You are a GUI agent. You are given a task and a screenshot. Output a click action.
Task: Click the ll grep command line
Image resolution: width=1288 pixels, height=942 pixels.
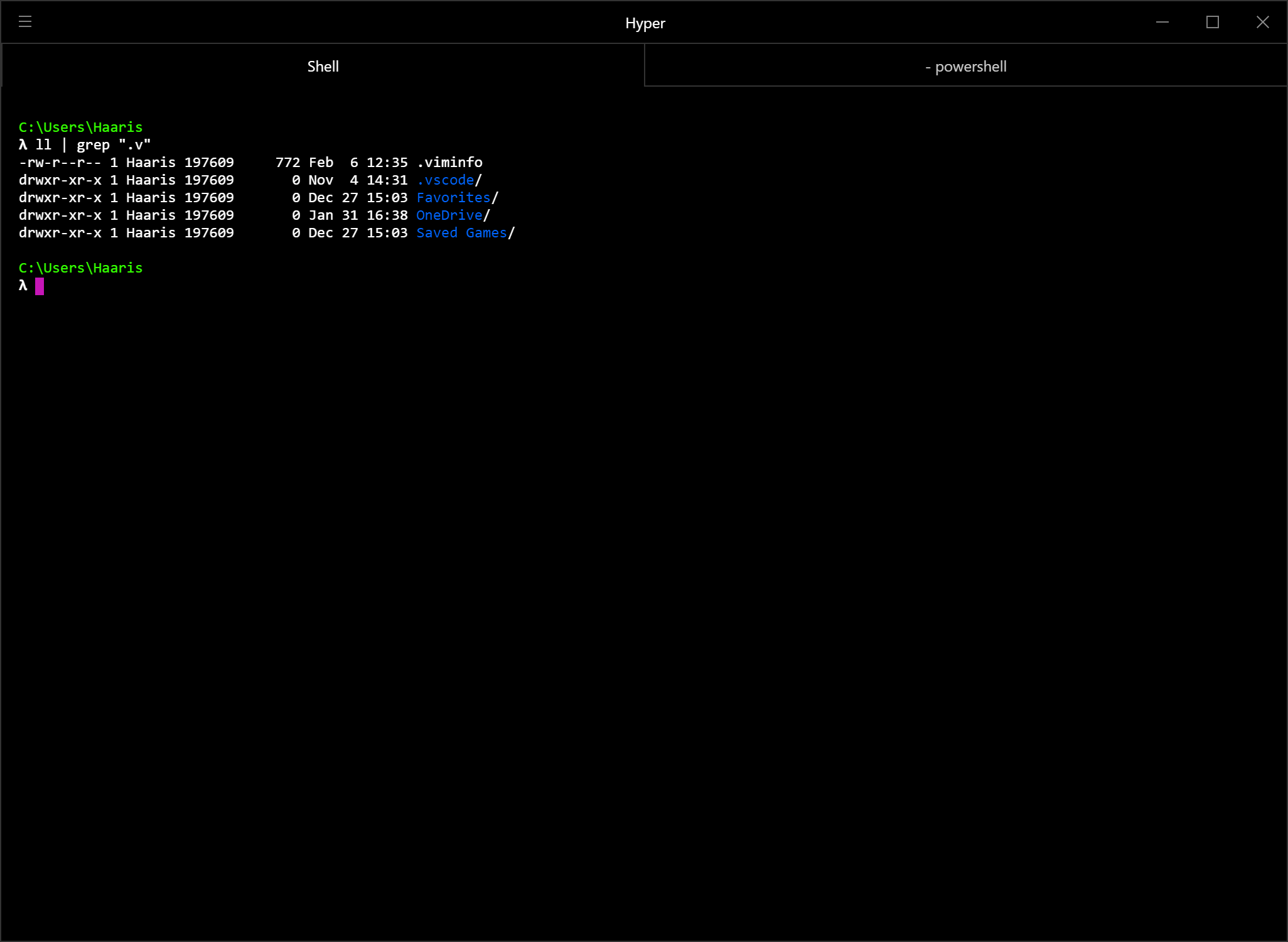93,145
